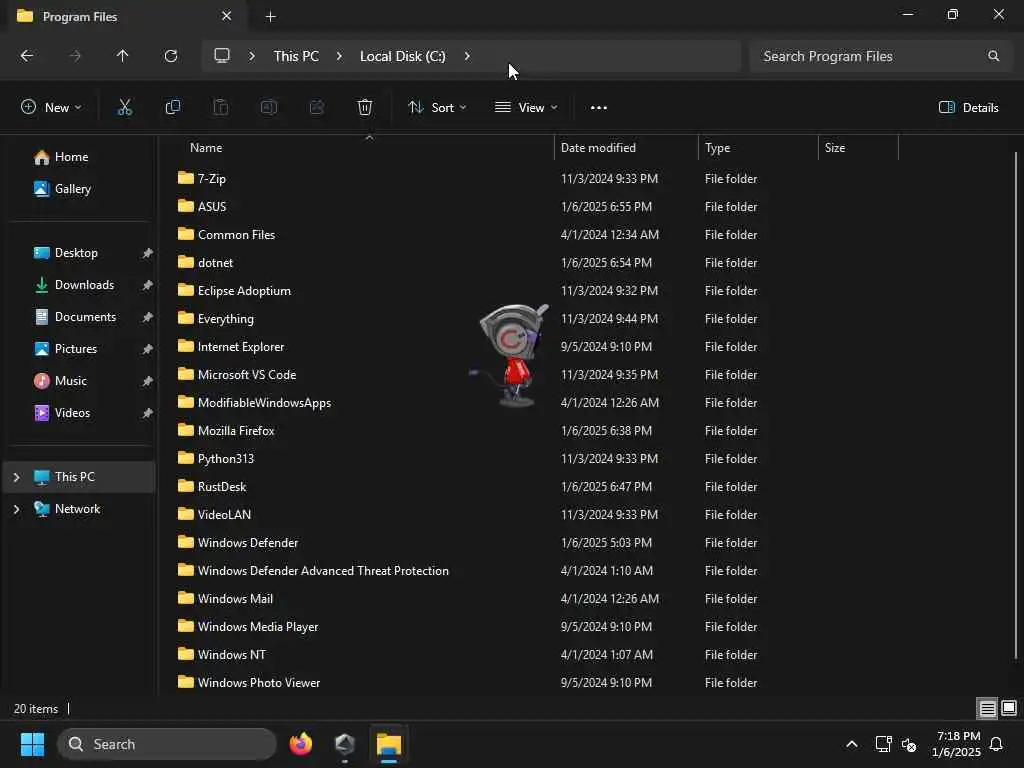The height and width of the screenshot is (768, 1024).
Task: Click the vertical scrollbar of file list
Action: (1016, 405)
